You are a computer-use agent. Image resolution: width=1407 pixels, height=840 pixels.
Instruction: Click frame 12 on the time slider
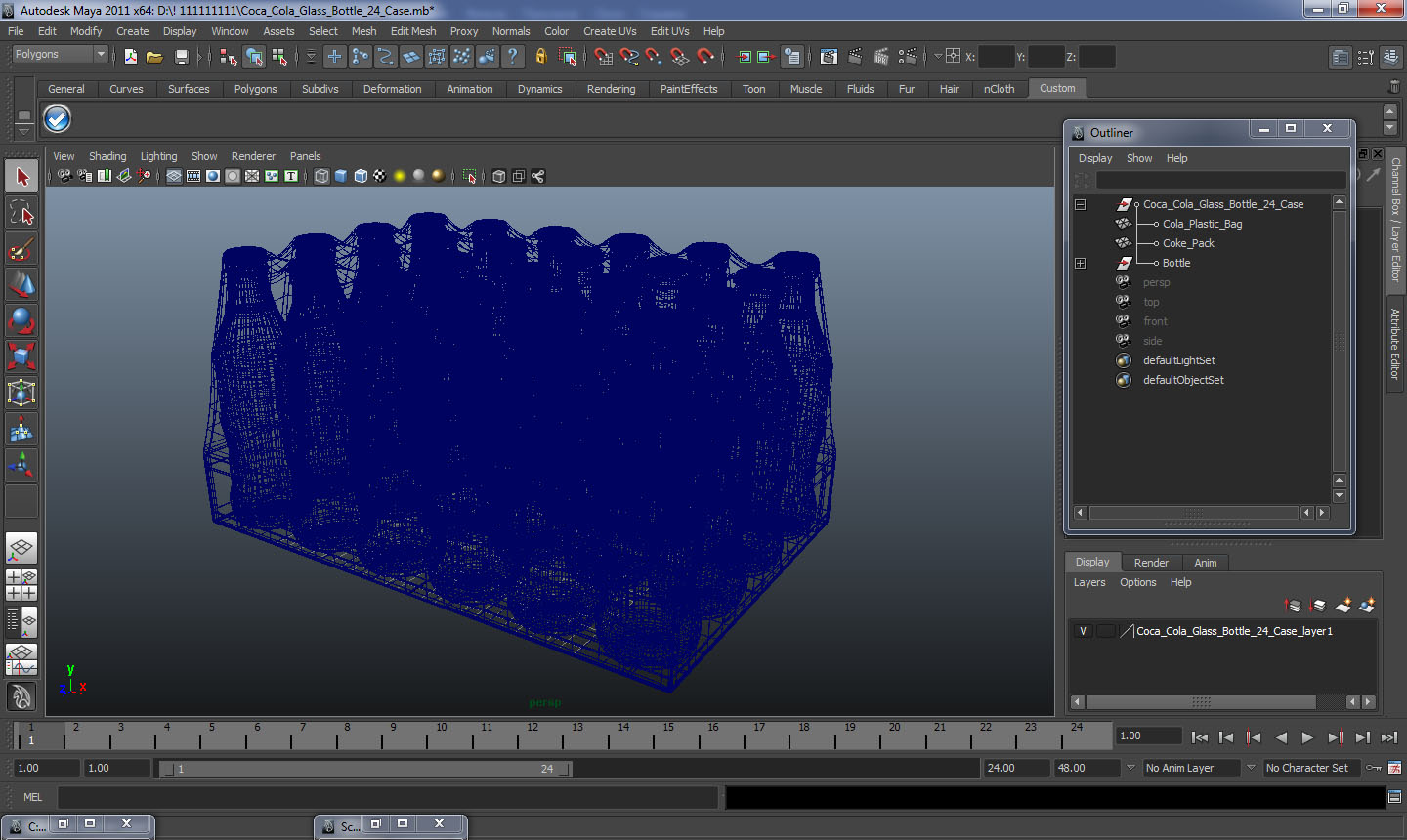pos(532,735)
